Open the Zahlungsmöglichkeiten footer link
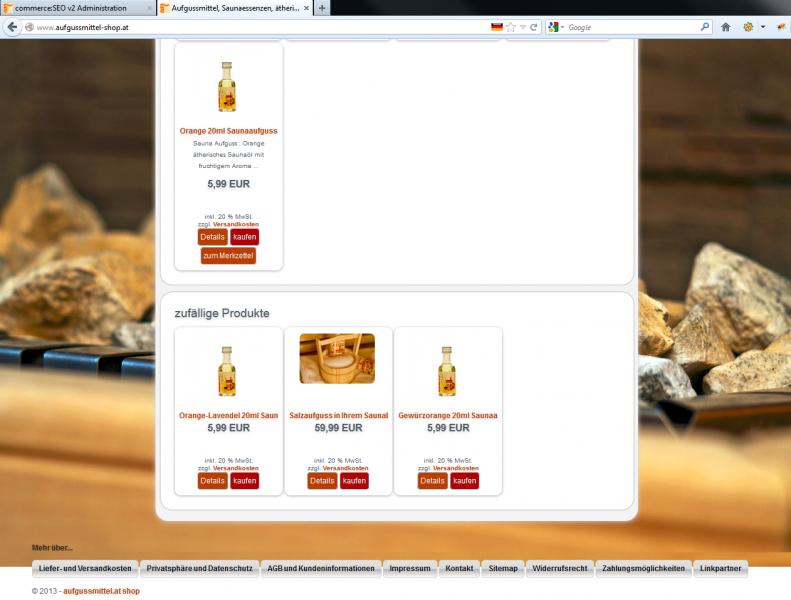 tap(643, 568)
